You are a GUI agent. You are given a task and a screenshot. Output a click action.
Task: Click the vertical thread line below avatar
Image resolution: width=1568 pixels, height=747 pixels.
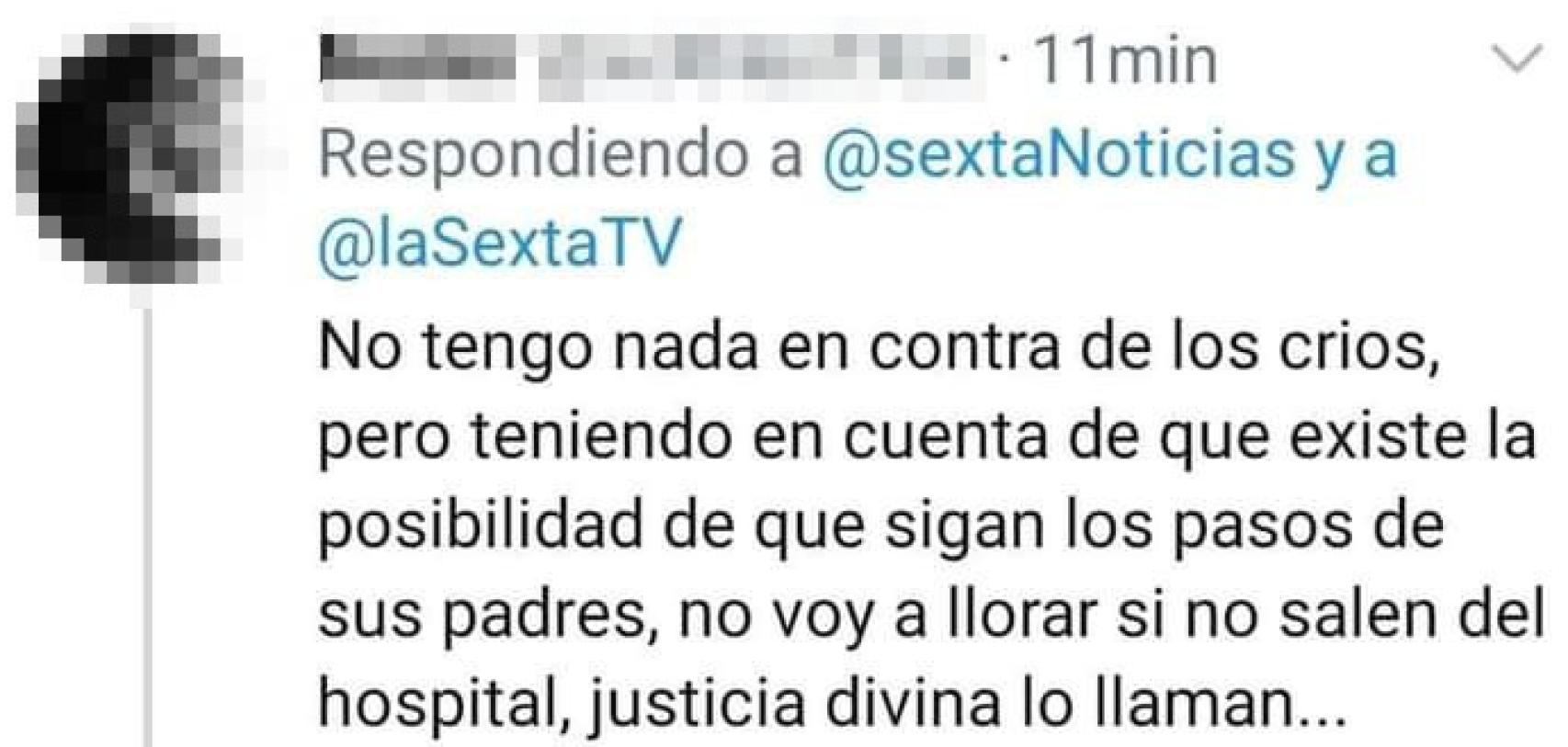pyautogui.click(x=147, y=527)
